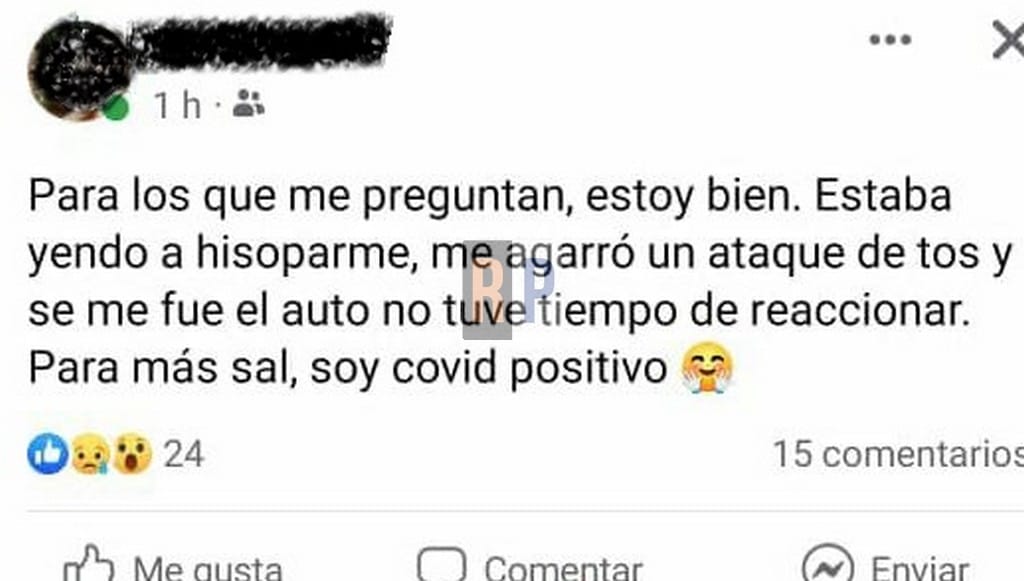Click the green online status dot
1024x581 pixels.
(116, 108)
